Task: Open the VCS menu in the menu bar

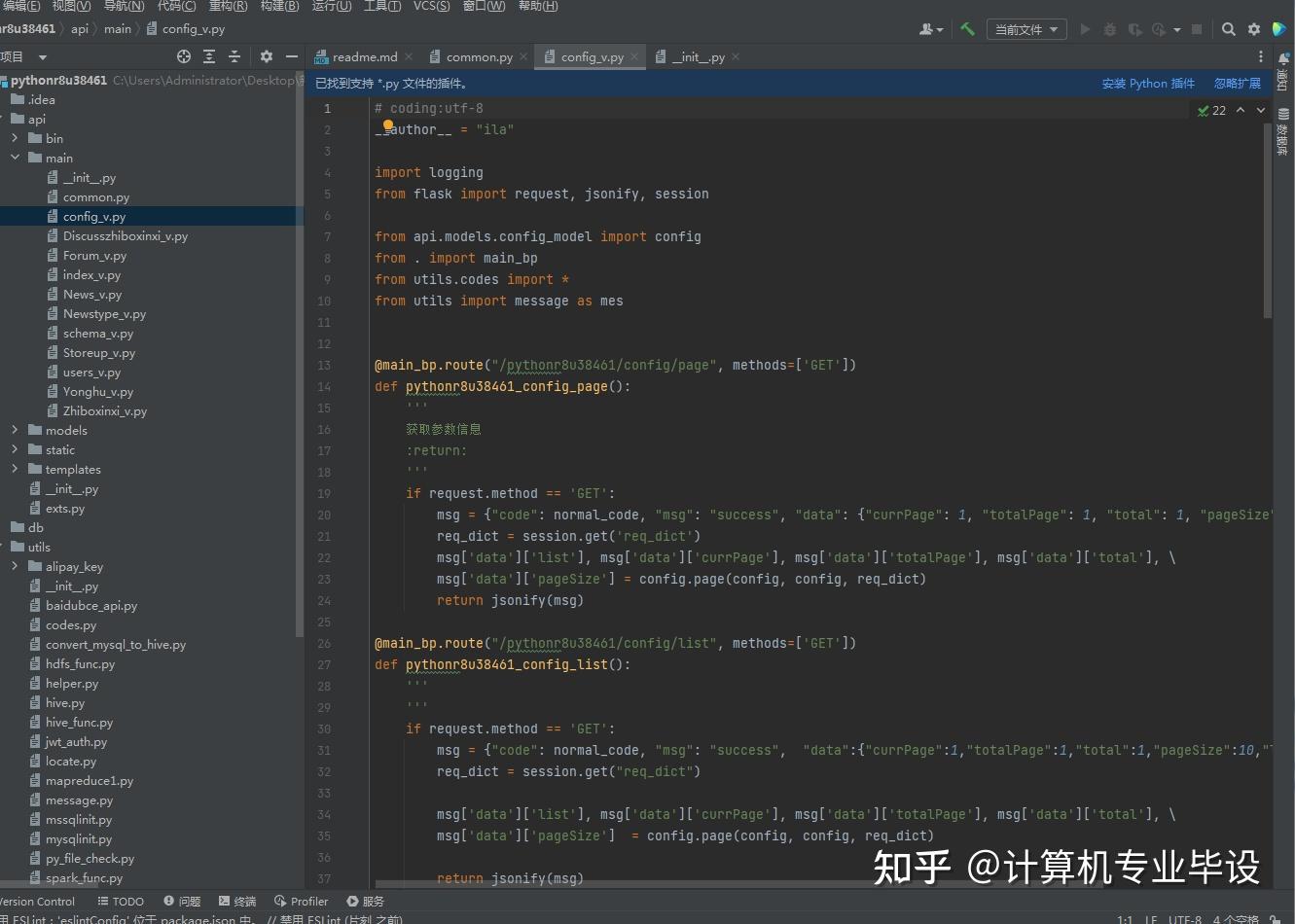Action: click(431, 7)
